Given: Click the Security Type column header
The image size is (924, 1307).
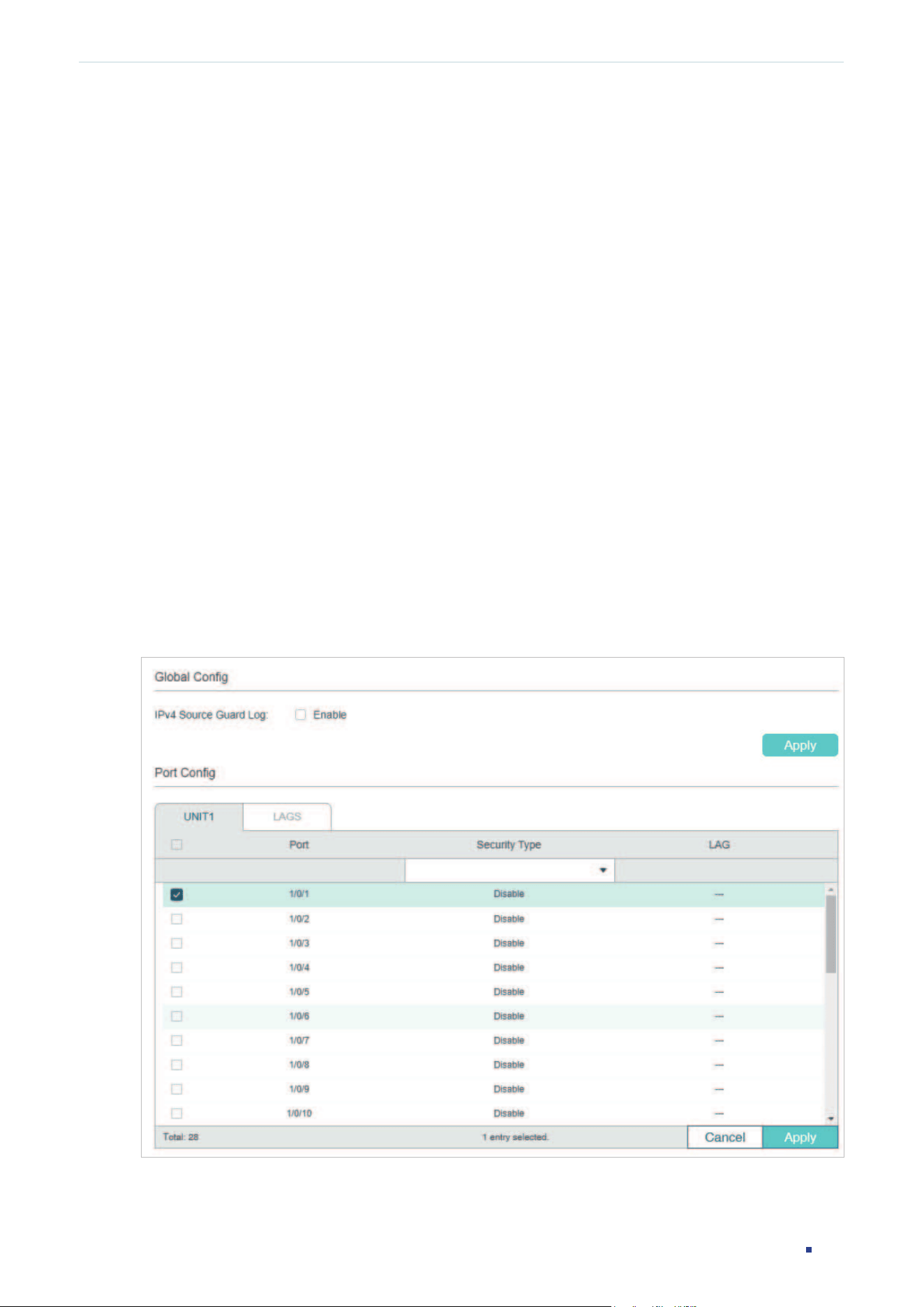Looking at the screenshot, I should (509, 845).
